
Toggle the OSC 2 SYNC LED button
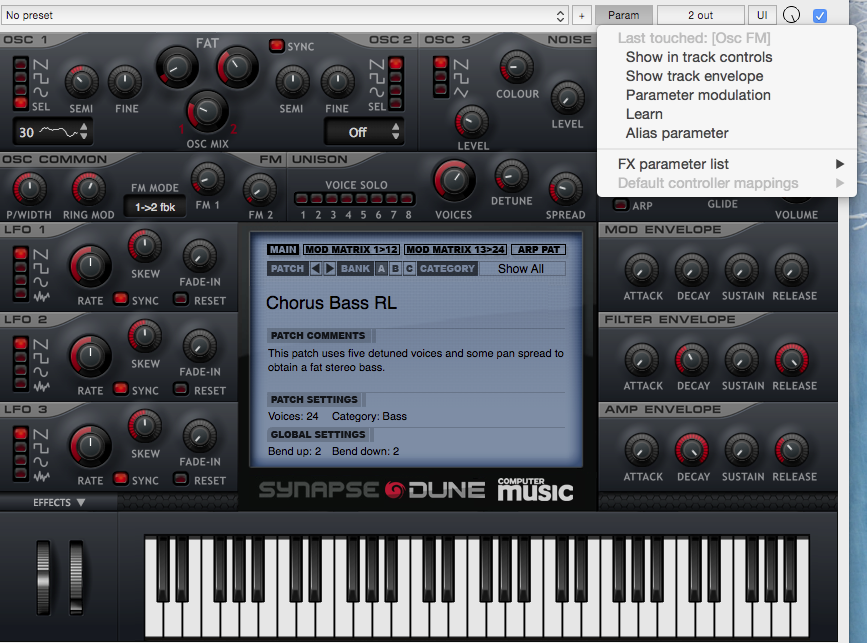276,45
